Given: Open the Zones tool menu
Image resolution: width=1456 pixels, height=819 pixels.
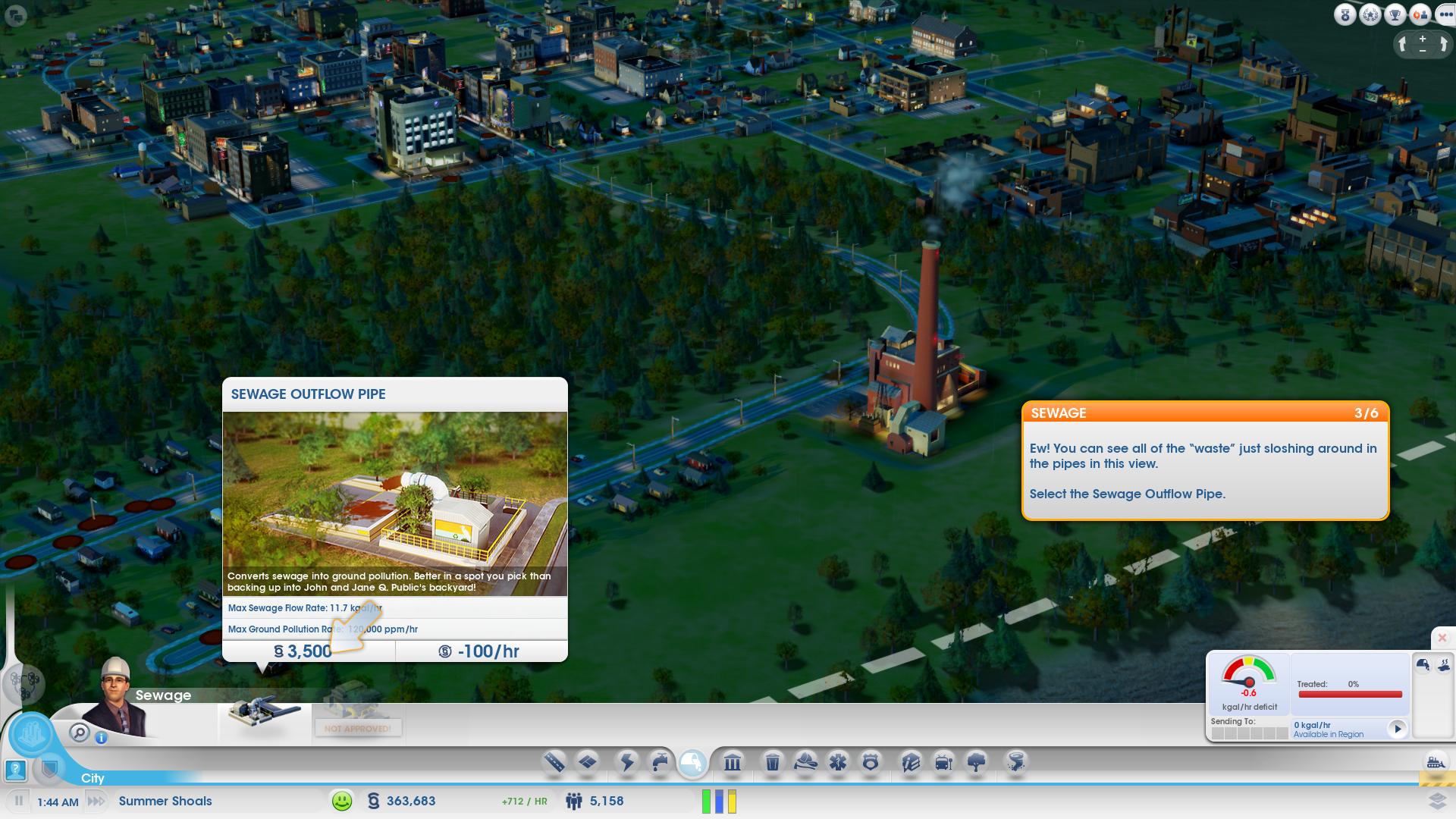Looking at the screenshot, I should click(588, 761).
